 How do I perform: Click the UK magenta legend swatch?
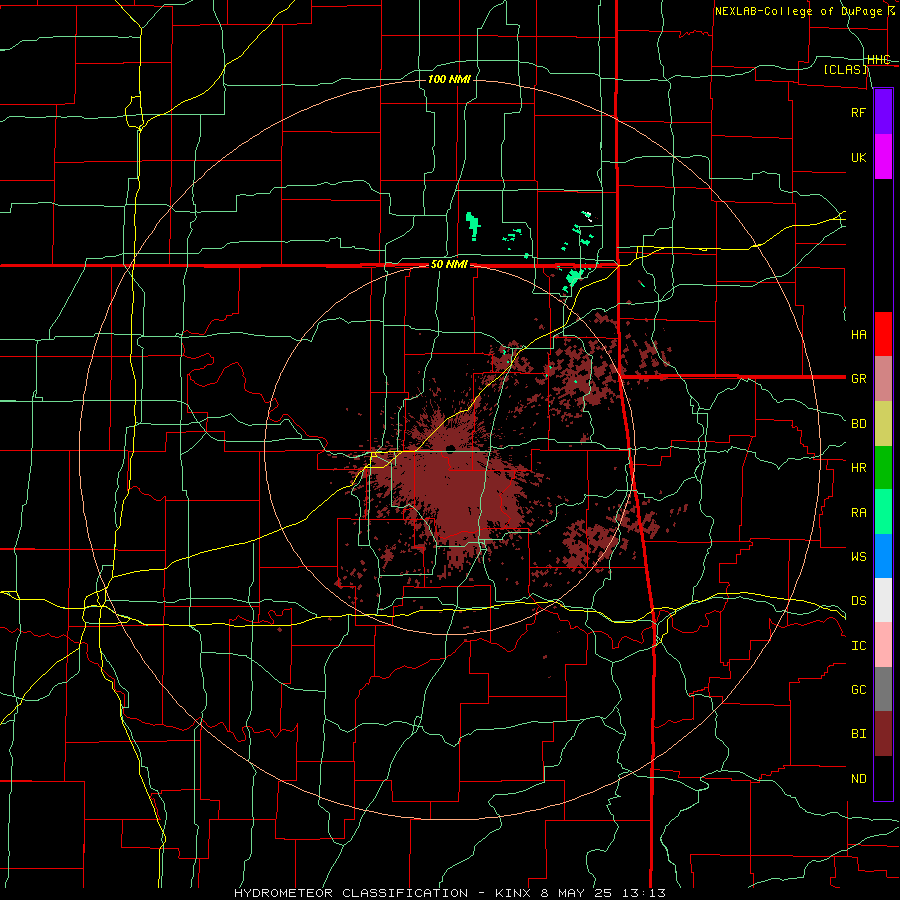pos(883,157)
